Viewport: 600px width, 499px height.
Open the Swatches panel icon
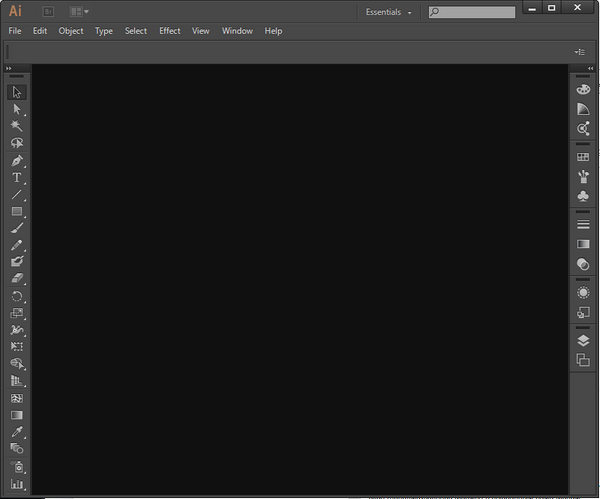[x=583, y=157]
